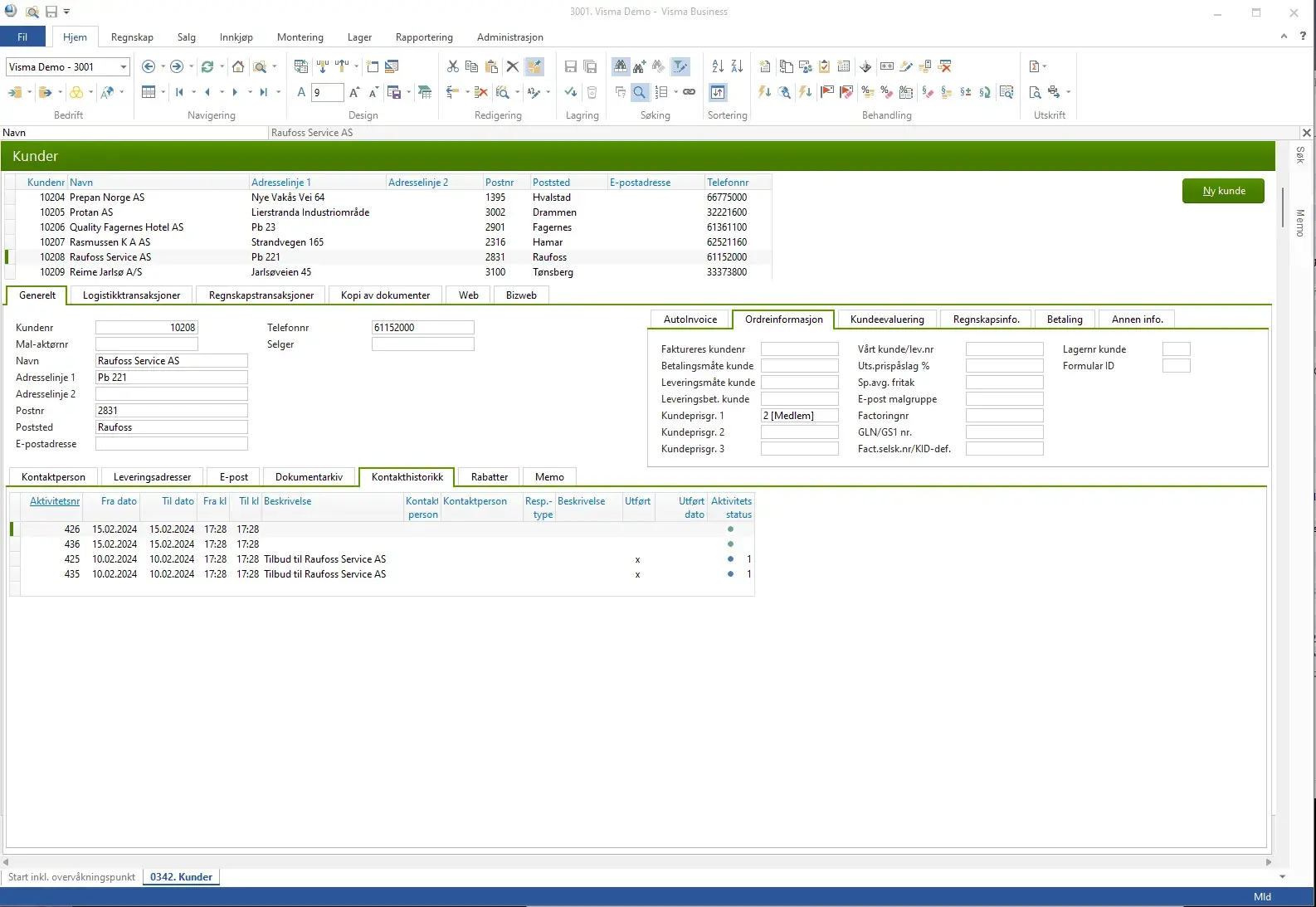1316x907 pixels.
Task: Open the Memo side panel
Action: (1300, 223)
